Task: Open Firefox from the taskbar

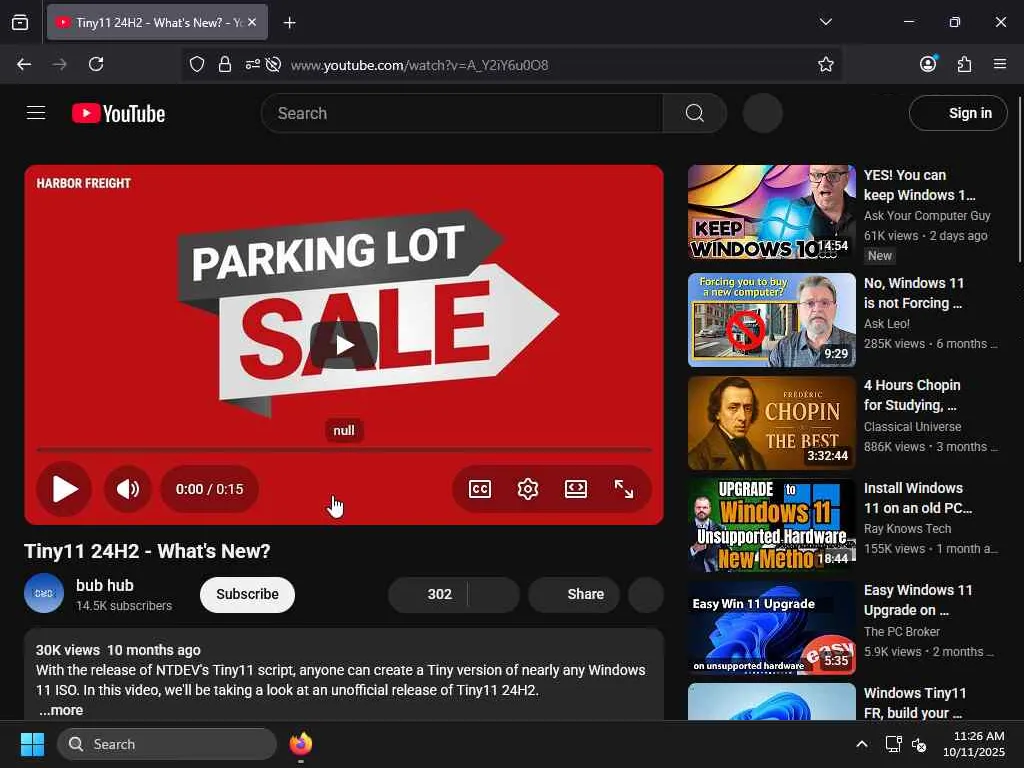Action: [x=300, y=744]
